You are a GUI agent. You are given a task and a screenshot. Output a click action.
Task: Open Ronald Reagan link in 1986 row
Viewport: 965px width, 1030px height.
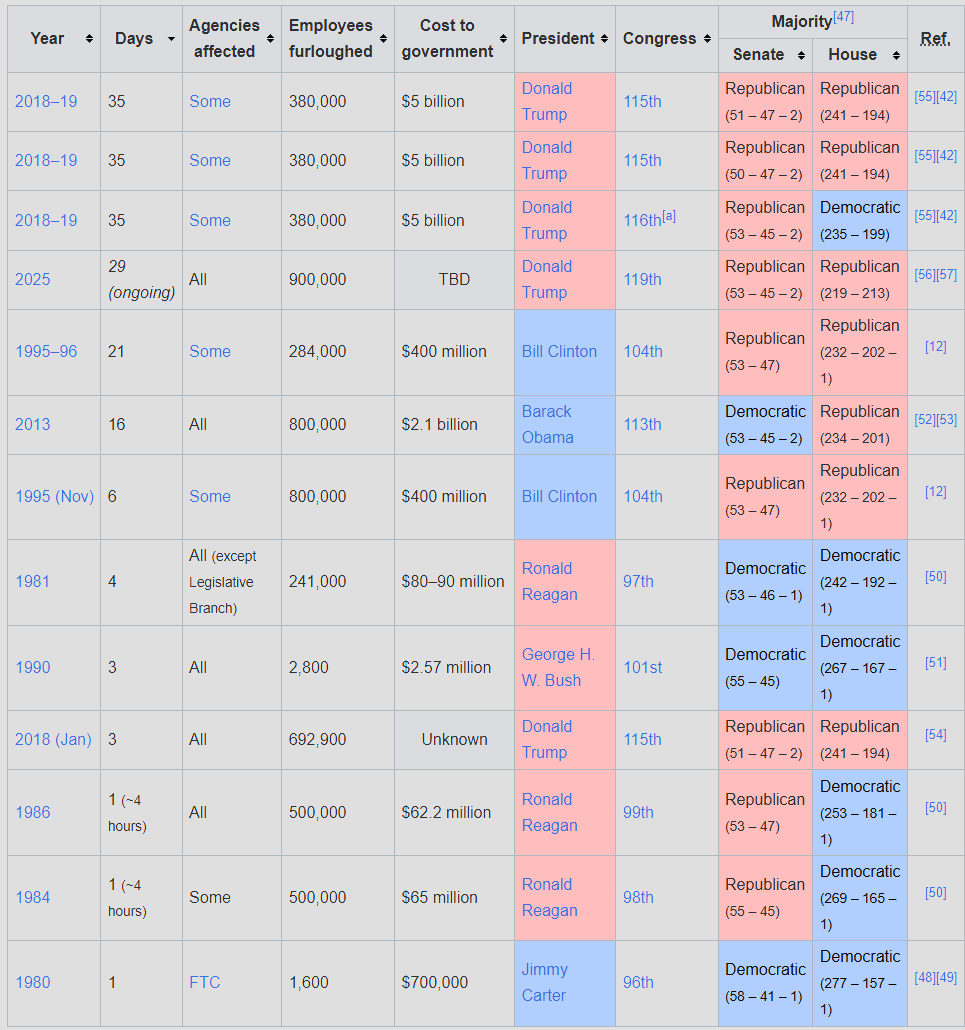tap(549, 813)
